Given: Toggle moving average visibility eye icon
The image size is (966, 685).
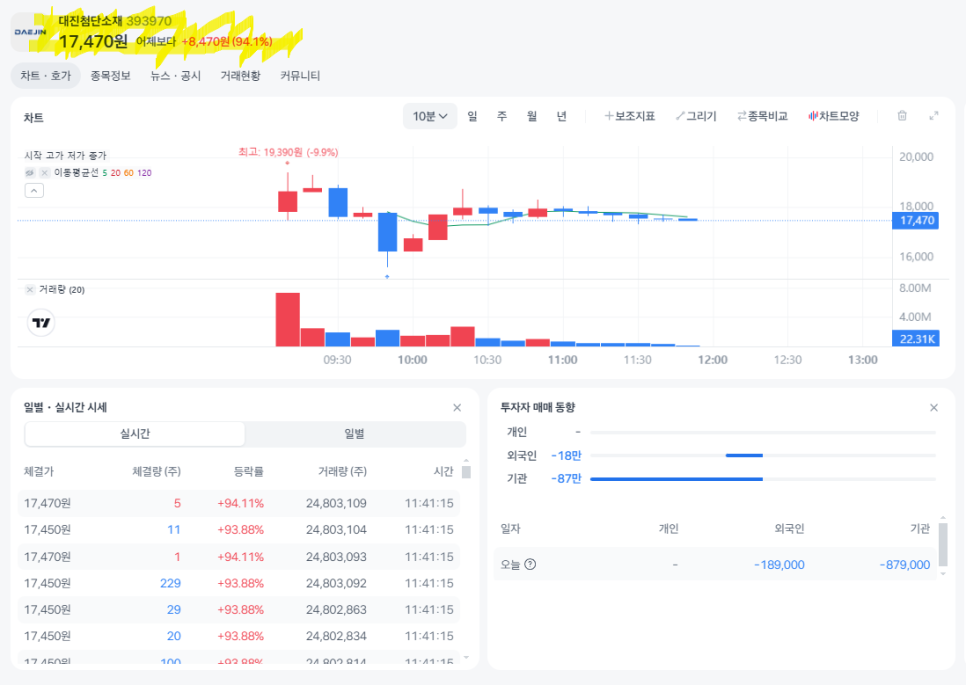Looking at the screenshot, I should [x=30, y=172].
